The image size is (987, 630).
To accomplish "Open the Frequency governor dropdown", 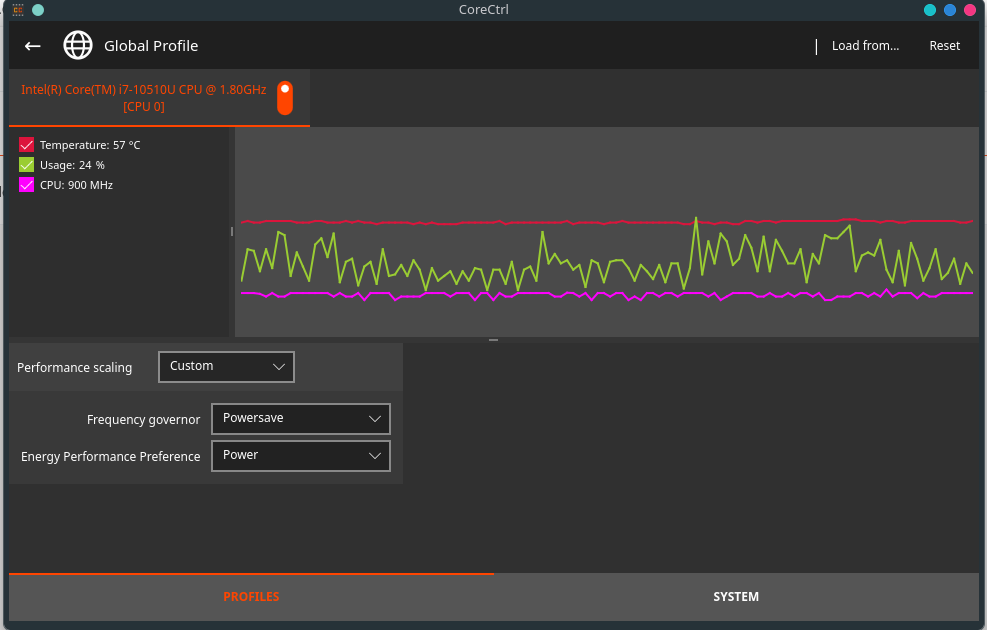I will coord(301,419).
